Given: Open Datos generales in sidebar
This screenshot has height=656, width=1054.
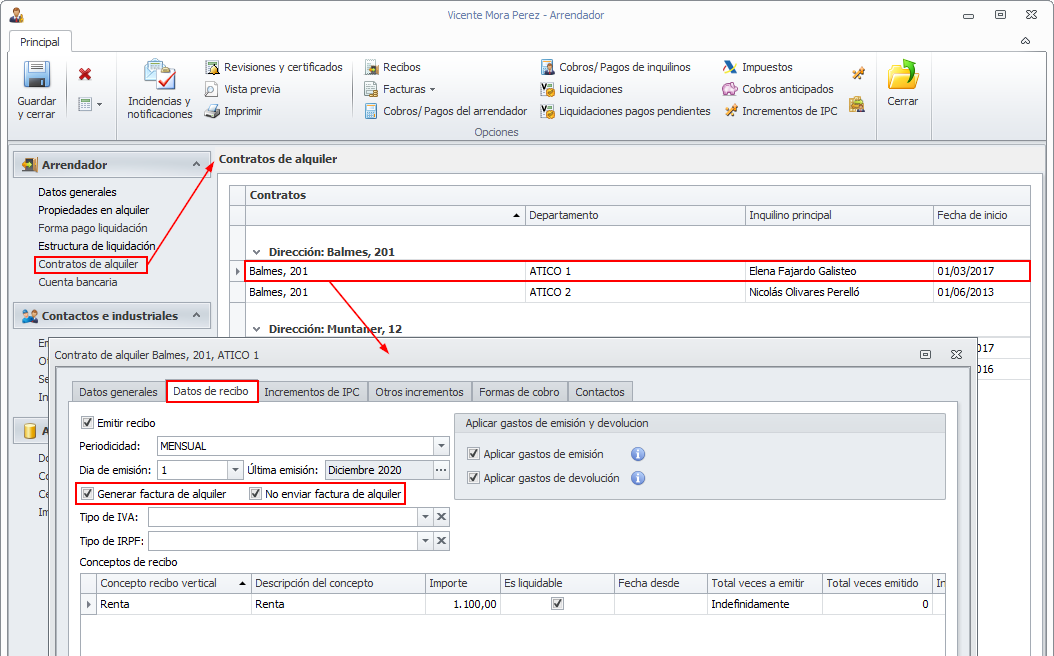Looking at the screenshot, I should click(x=77, y=192).
